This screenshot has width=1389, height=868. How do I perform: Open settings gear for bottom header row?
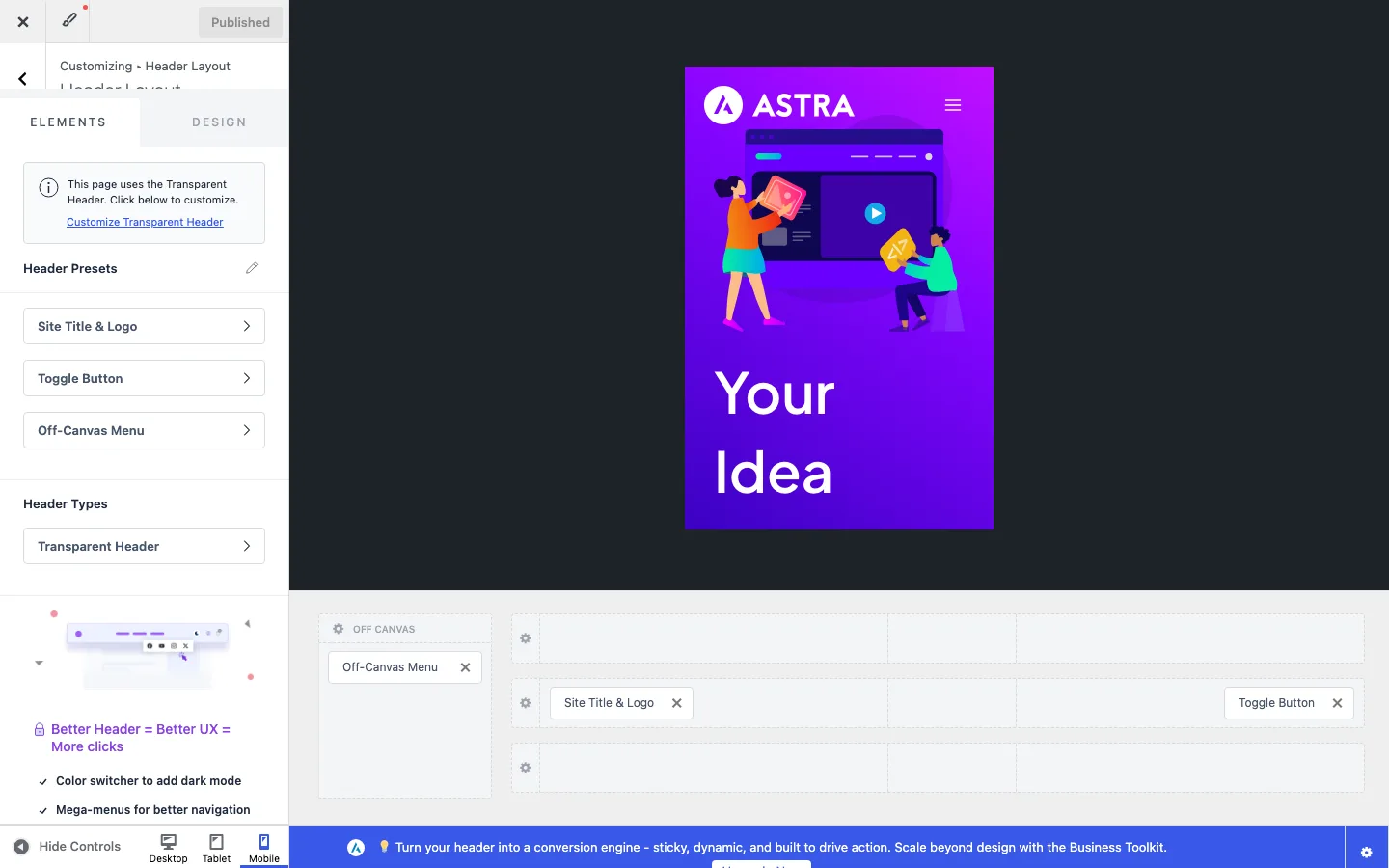tap(526, 768)
